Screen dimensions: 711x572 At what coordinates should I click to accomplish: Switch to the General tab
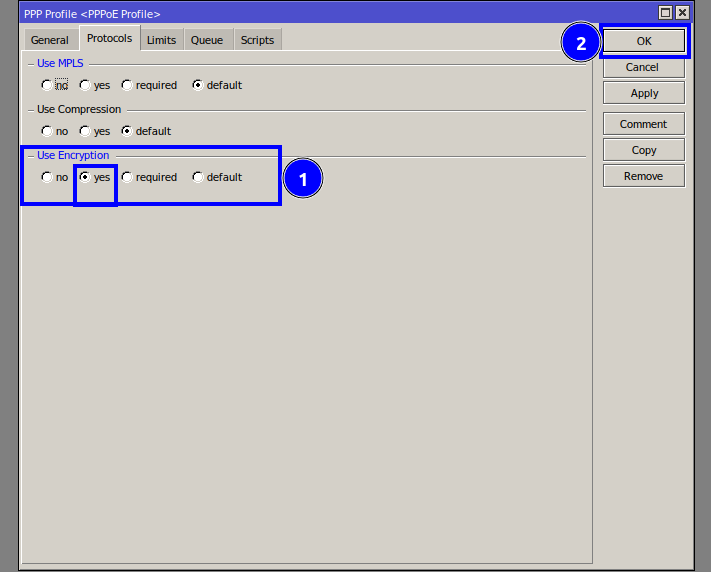click(50, 40)
